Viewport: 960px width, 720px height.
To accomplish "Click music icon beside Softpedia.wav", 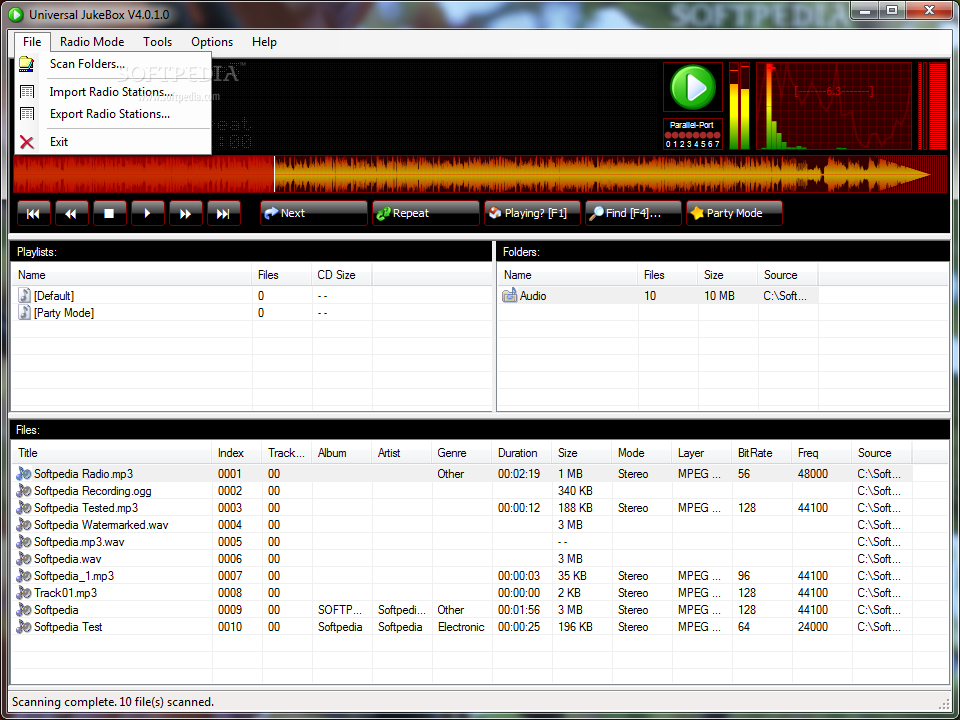I will (24, 559).
